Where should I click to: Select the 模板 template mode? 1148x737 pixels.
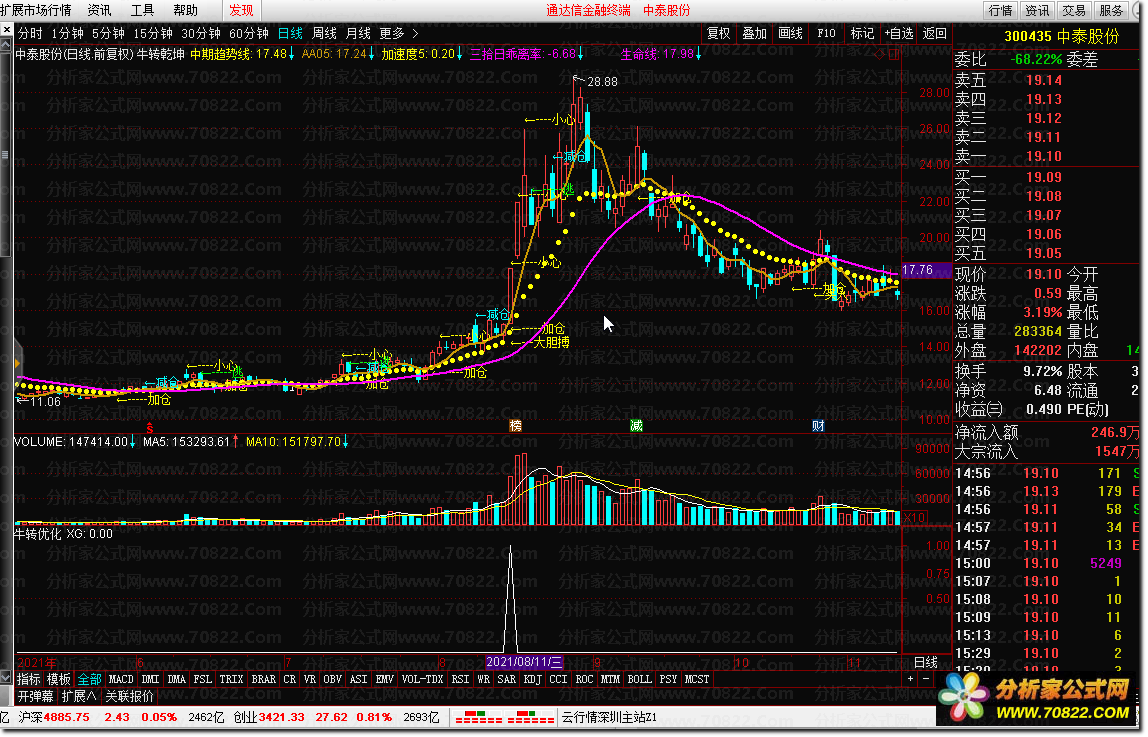pyautogui.click(x=59, y=678)
